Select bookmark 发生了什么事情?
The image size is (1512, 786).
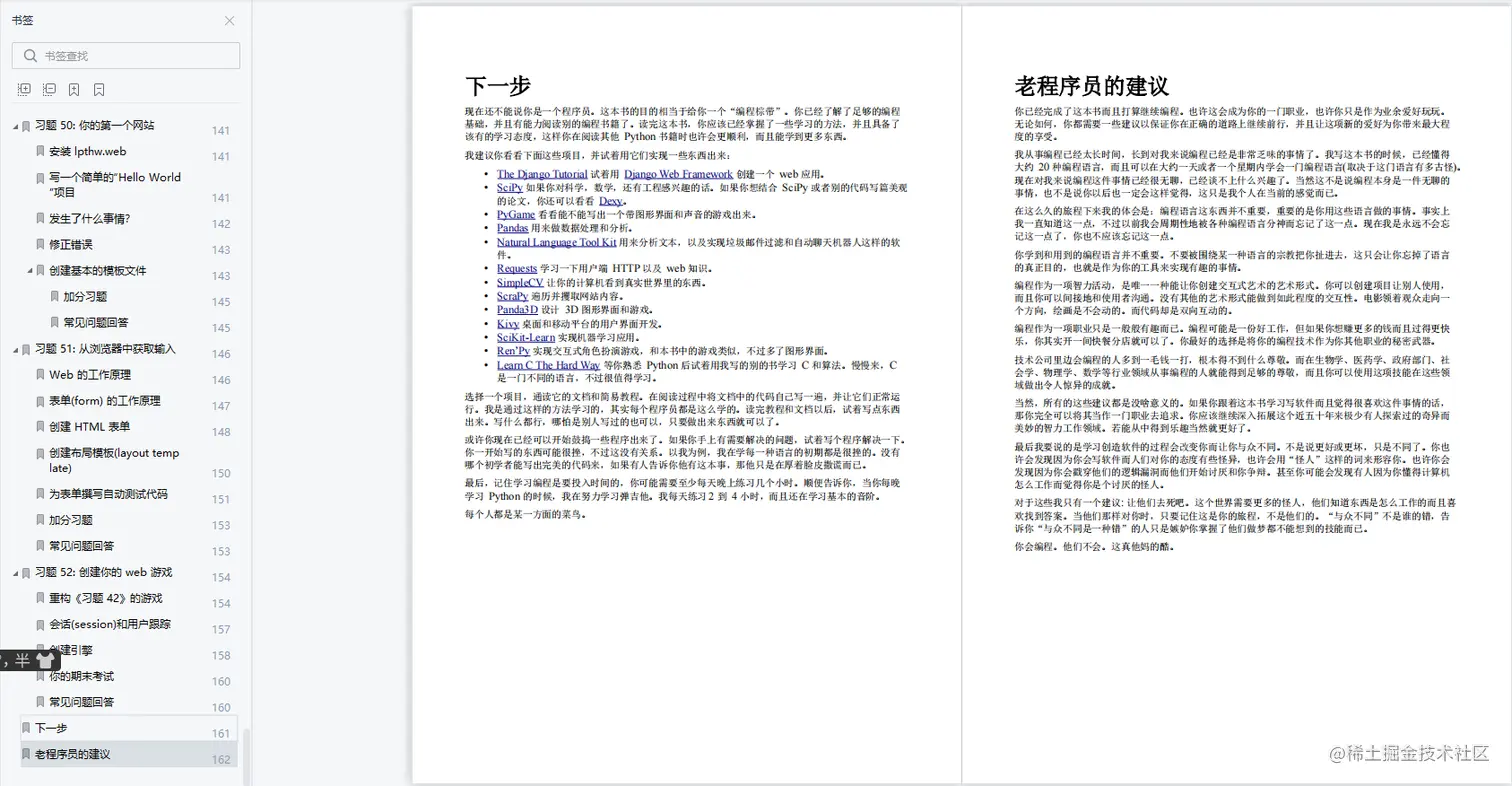[89, 218]
